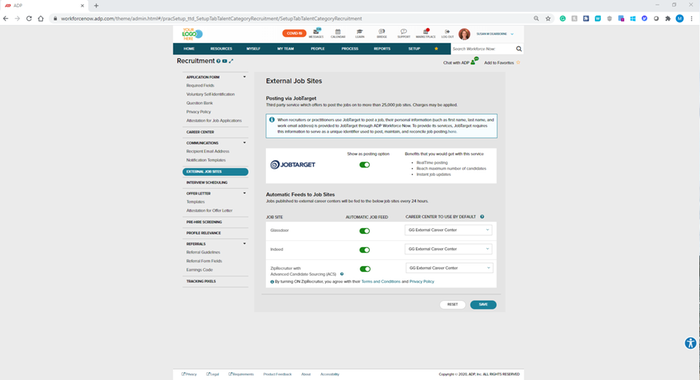Image resolution: width=700 pixels, height=380 pixels.
Task: Open Question Bank in sidebar
Action: (x=199, y=103)
